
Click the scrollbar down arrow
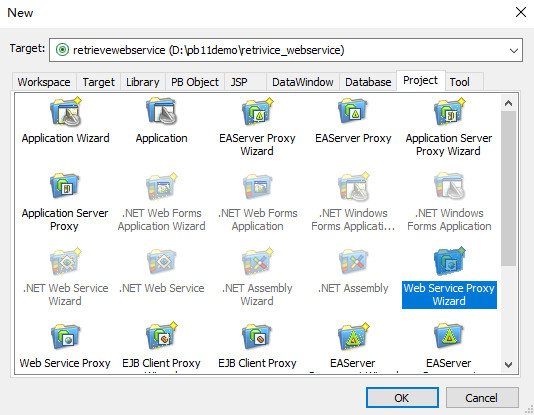508,365
